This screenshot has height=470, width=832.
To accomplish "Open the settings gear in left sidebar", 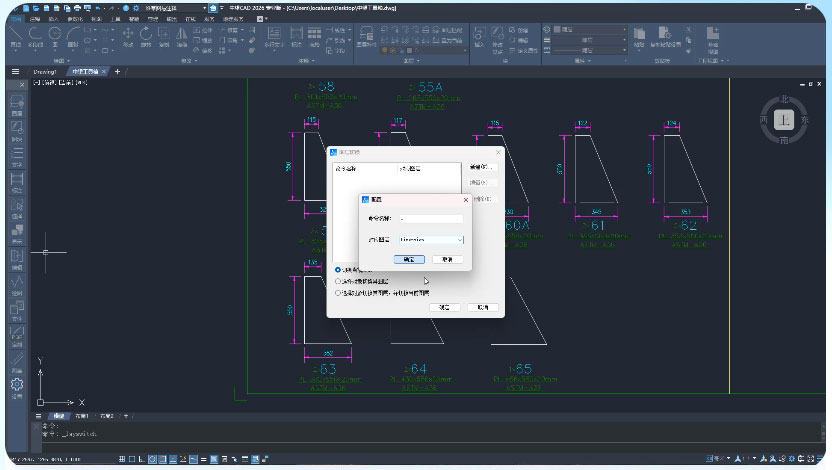I will pos(17,385).
